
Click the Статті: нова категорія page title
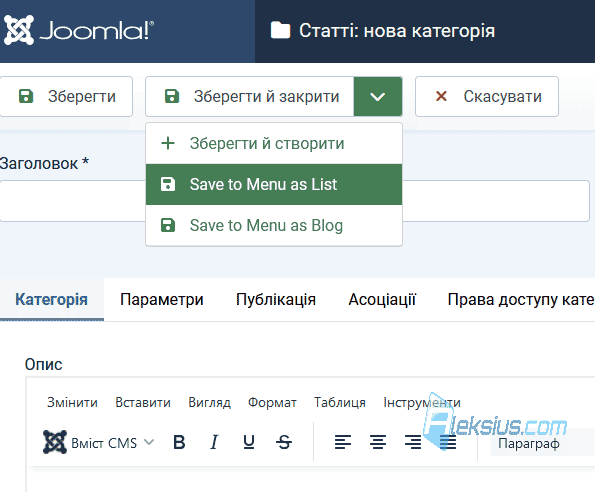click(x=397, y=31)
